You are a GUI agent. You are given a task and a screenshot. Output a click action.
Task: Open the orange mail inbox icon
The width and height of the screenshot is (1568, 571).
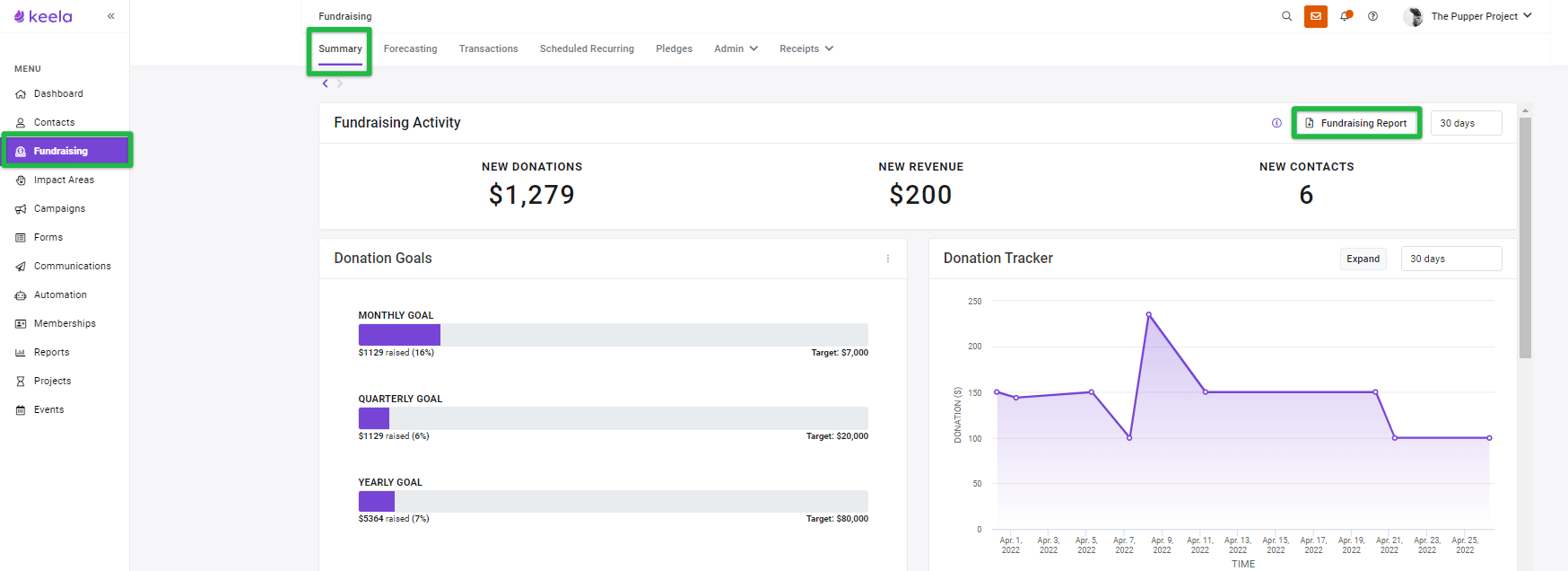[1316, 16]
